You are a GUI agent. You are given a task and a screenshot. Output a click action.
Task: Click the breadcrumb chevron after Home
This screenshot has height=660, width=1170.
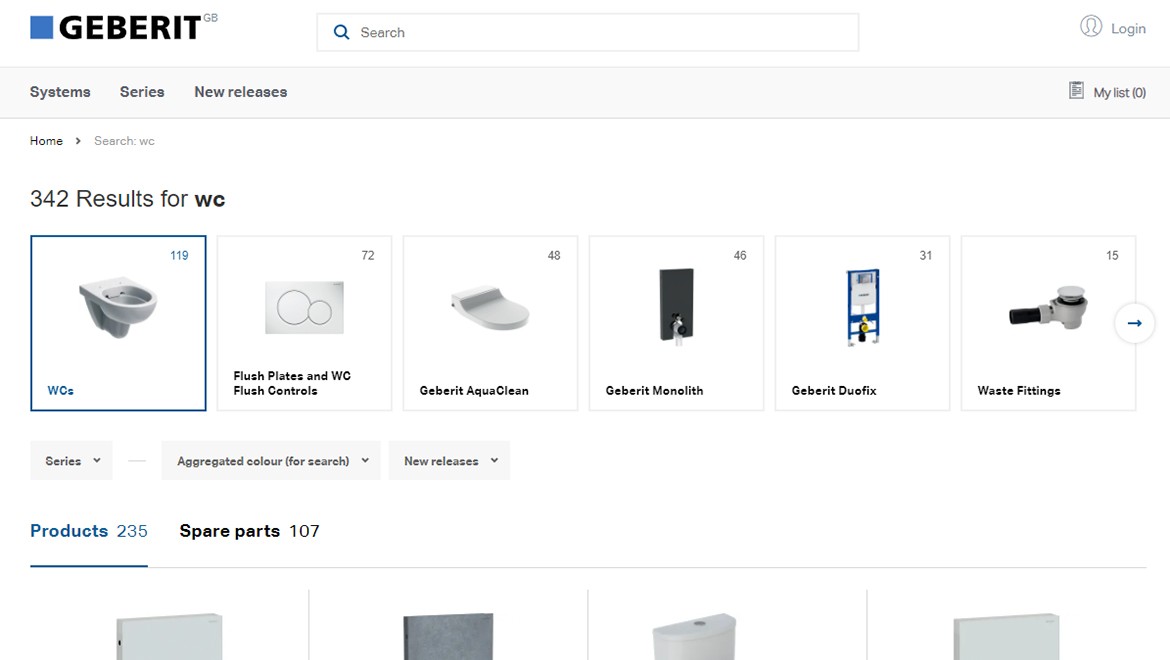coord(78,141)
